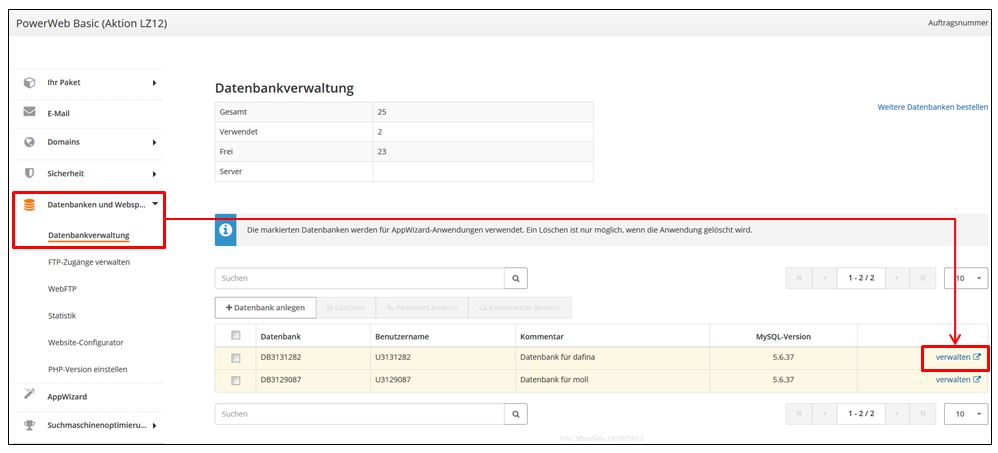Screen dimensions: 998x453
Task: Open AppWizard from the sidebar
Action: tap(67, 396)
